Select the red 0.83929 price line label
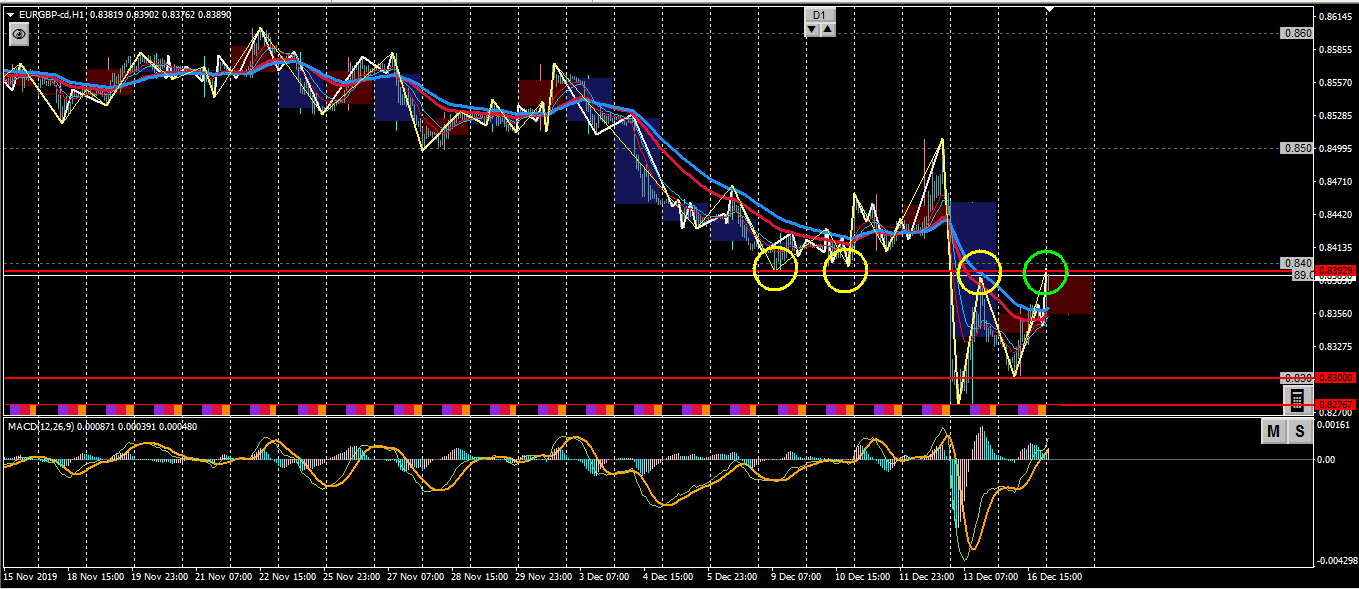The height and width of the screenshot is (589, 1359). pyautogui.click(x=1337, y=271)
